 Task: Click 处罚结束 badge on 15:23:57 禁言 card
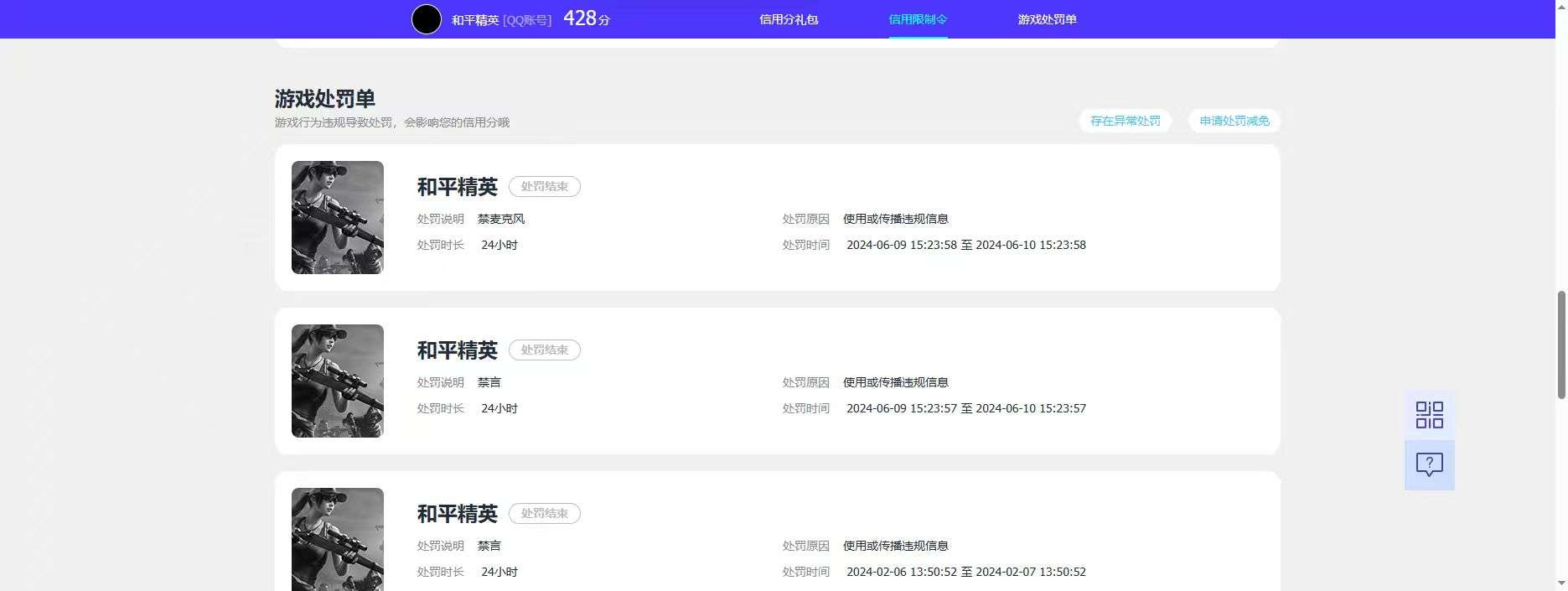tap(545, 350)
